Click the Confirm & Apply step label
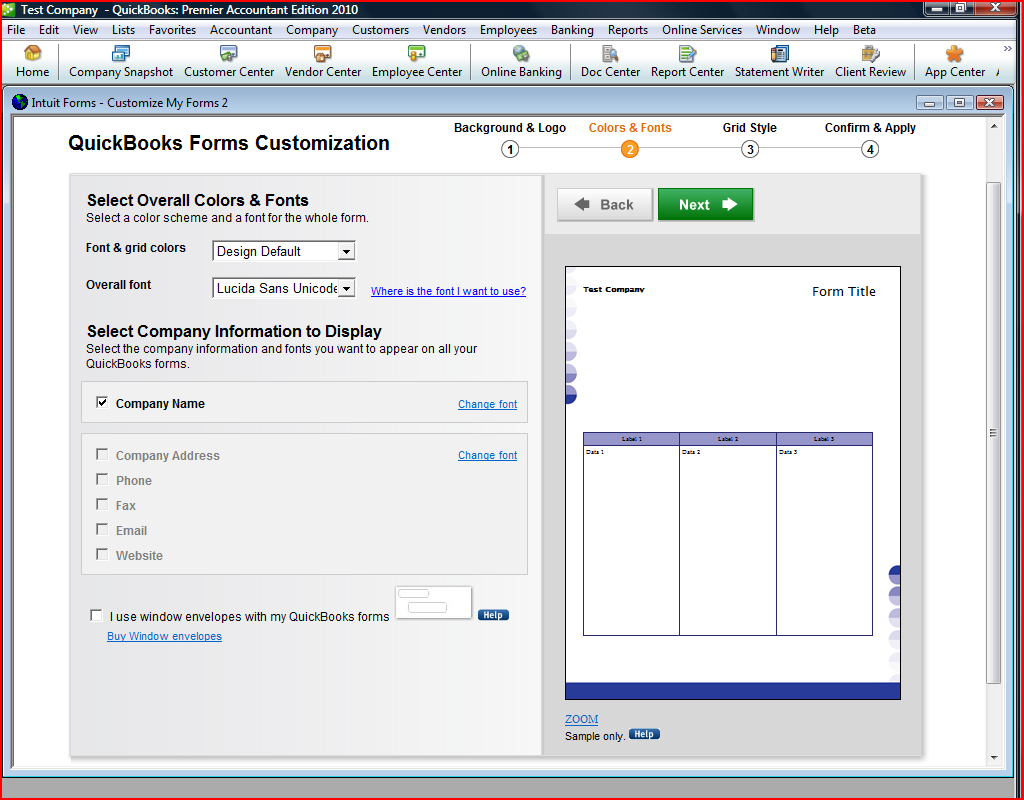1024x800 pixels. click(870, 128)
